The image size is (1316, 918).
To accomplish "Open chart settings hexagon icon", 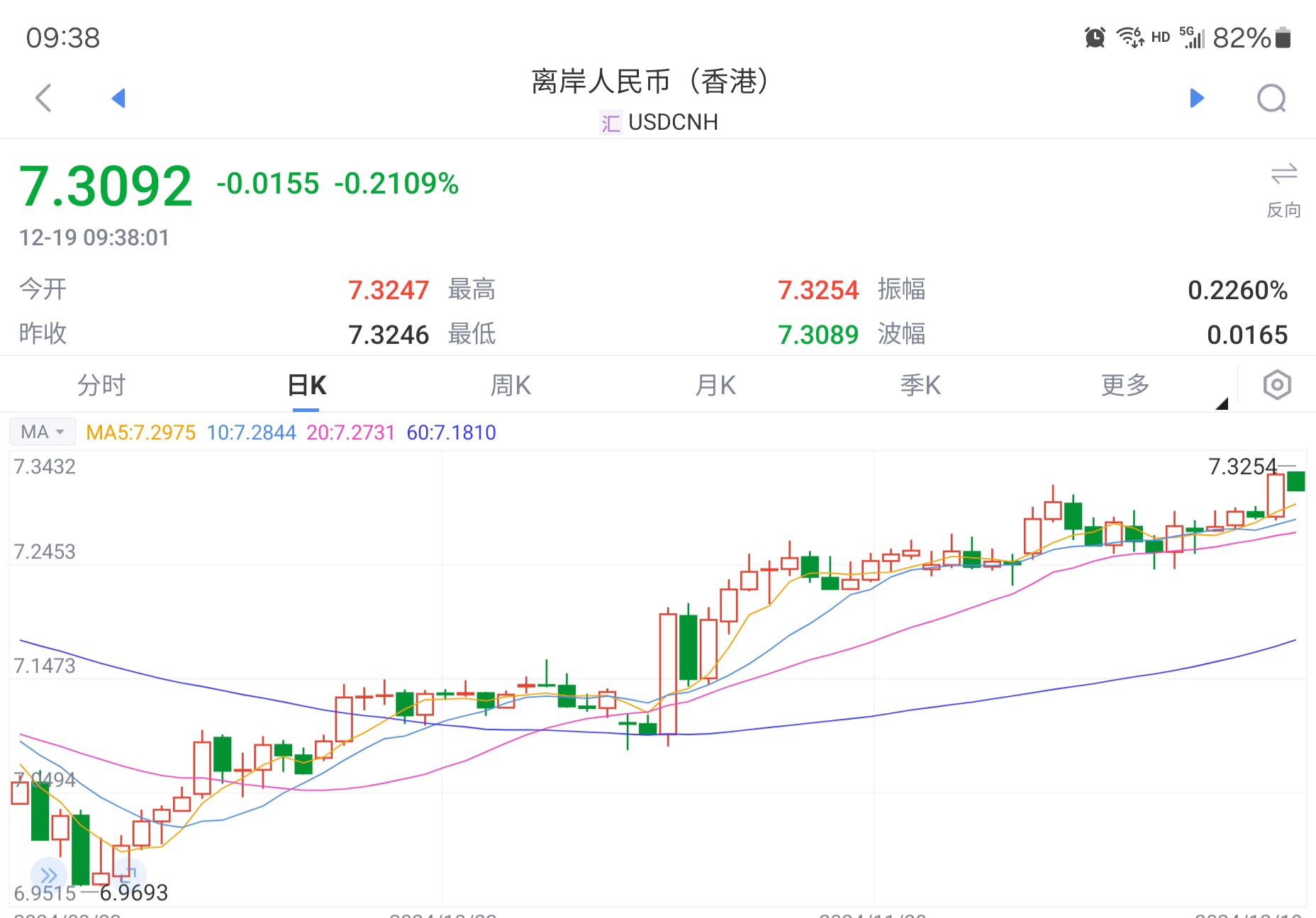I will tap(1277, 385).
